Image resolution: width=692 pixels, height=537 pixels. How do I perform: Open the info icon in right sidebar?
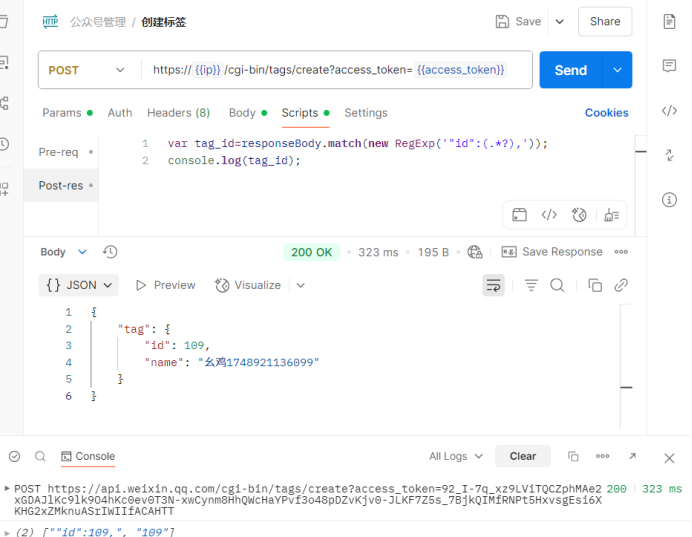[x=669, y=199]
